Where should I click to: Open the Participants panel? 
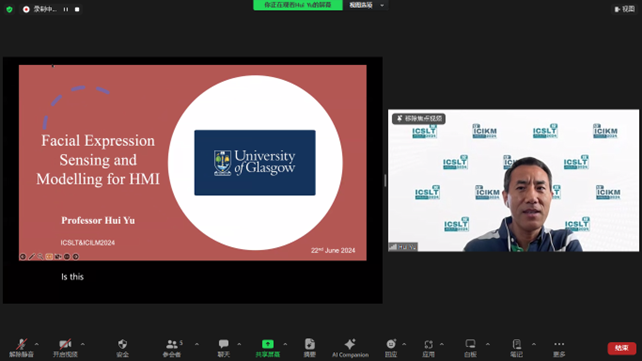click(x=172, y=348)
